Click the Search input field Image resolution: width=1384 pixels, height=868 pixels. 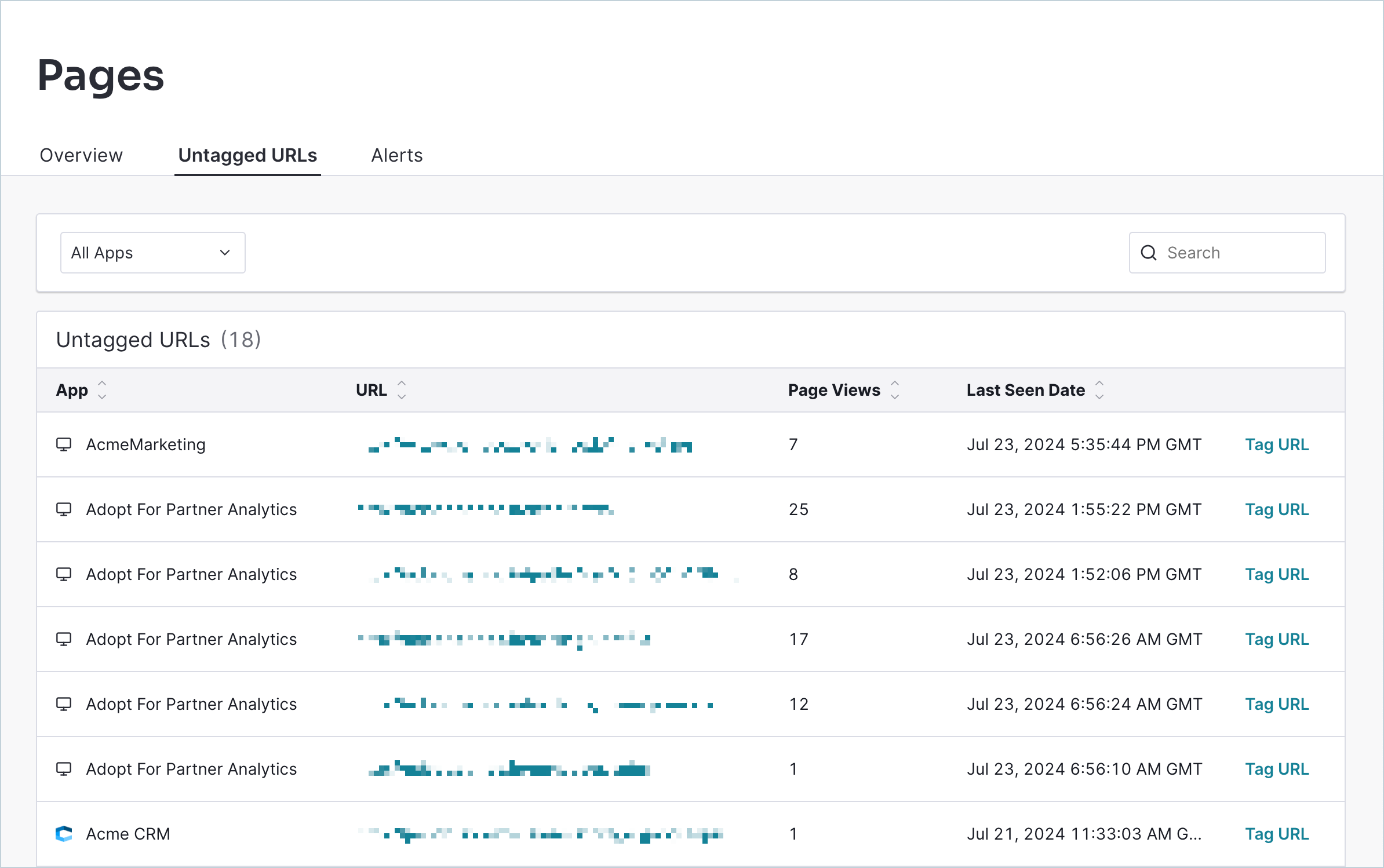[1228, 253]
